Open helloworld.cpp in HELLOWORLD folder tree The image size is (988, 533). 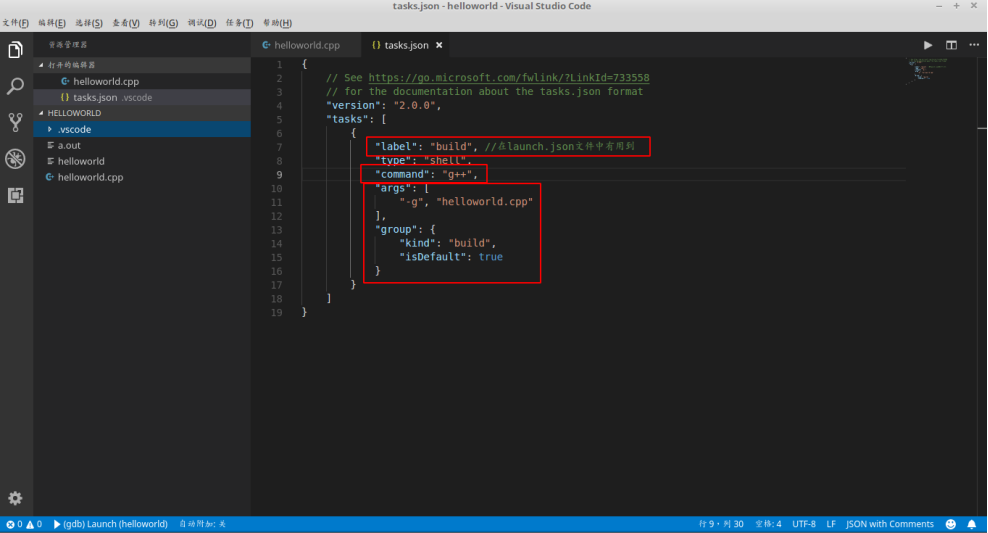coord(142,178)
